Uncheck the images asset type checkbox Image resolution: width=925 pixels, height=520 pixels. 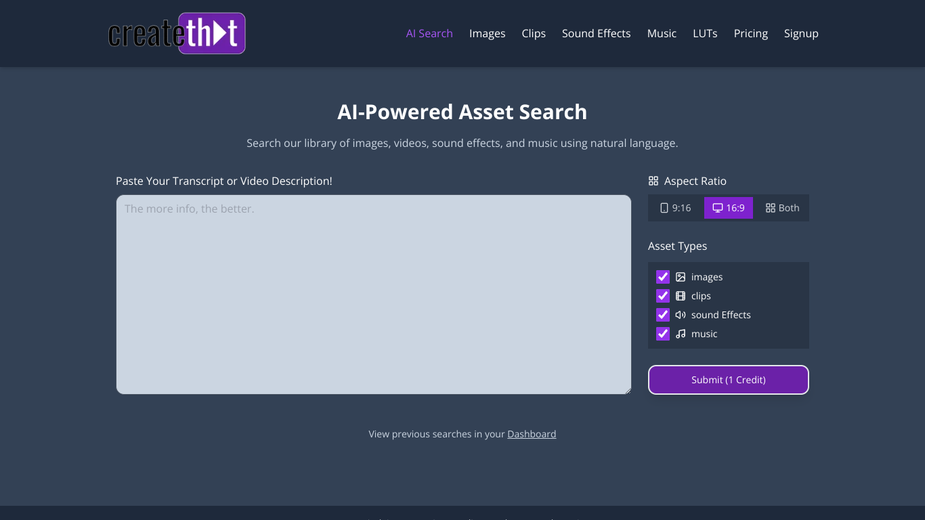pos(662,277)
